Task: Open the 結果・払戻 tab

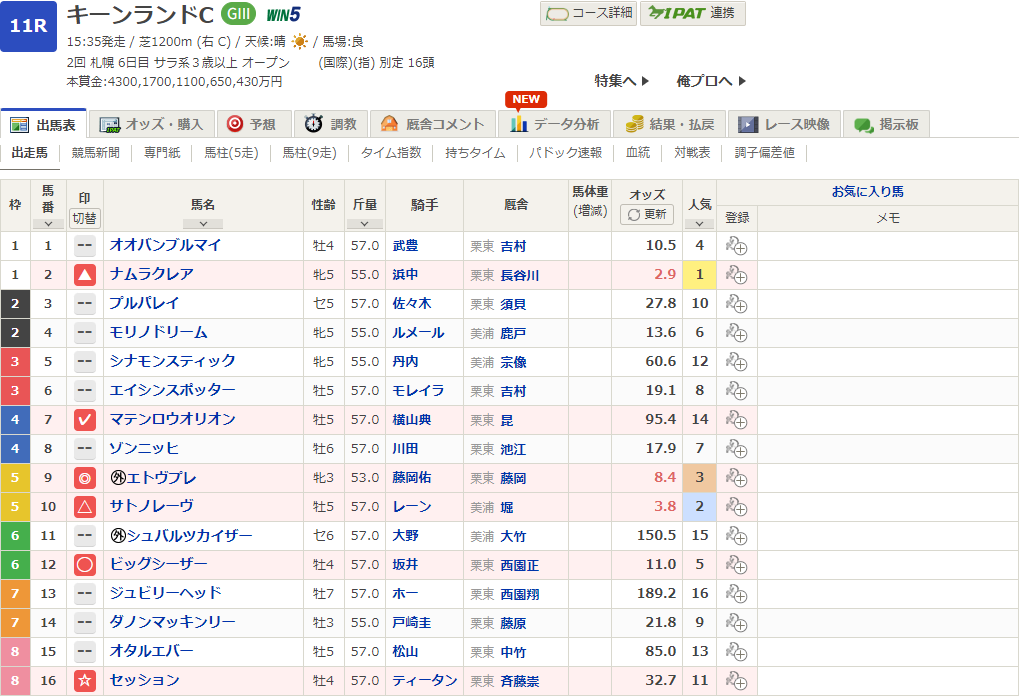Action: point(669,124)
